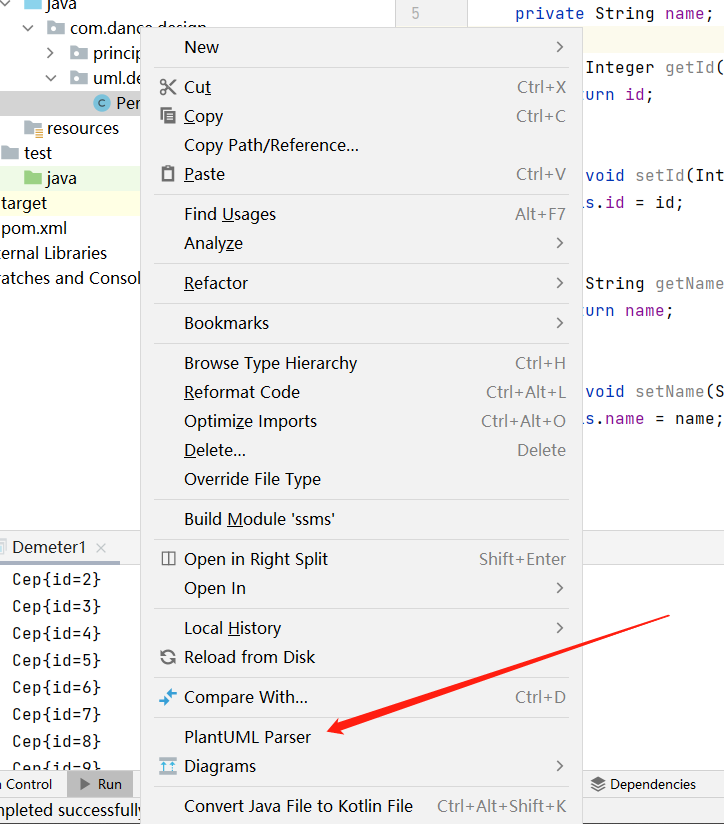Click the Java class icon in tree

(101, 103)
